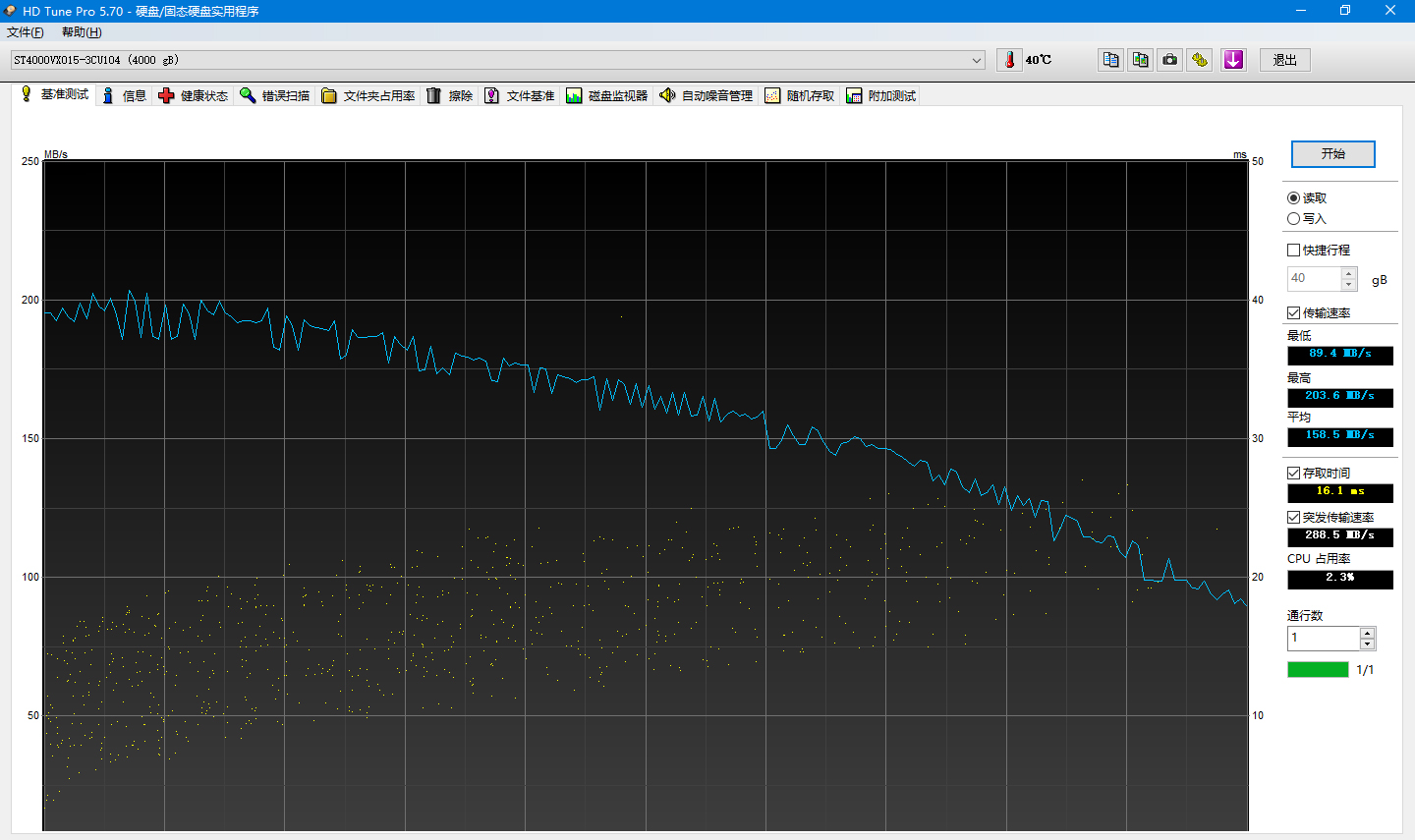Open the 附加测试 extra tests tab
The width and height of the screenshot is (1415, 840).
coord(881,95)
